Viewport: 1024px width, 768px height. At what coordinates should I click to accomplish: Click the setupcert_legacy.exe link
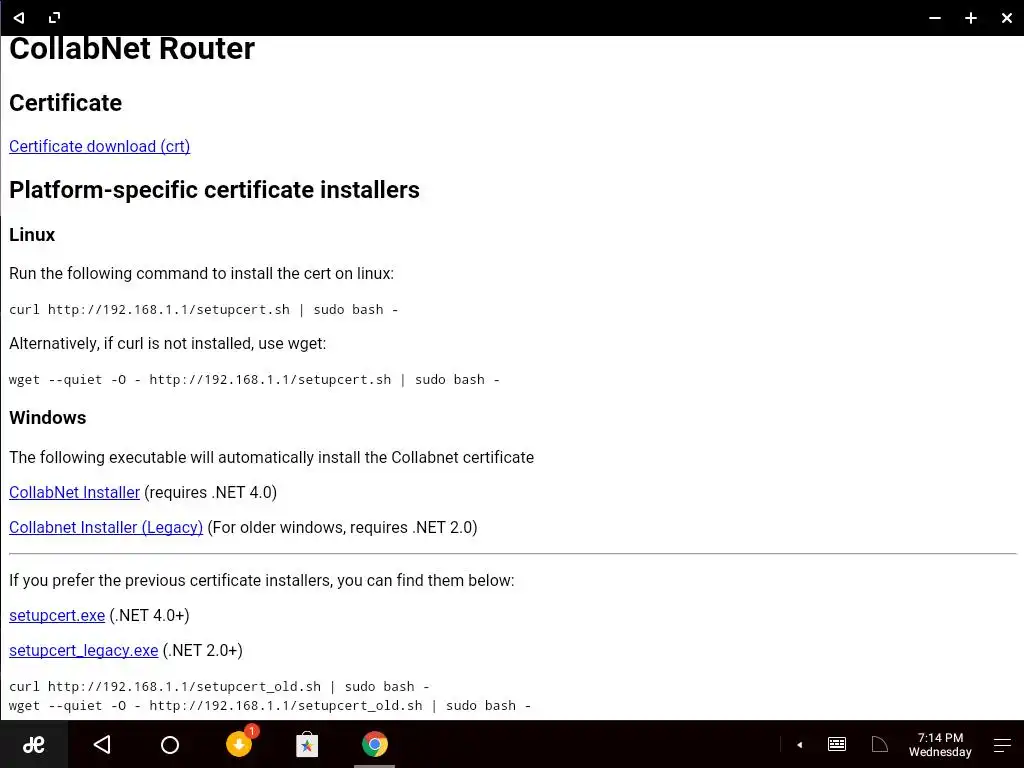pyautogui.click(x=84, y=650)
